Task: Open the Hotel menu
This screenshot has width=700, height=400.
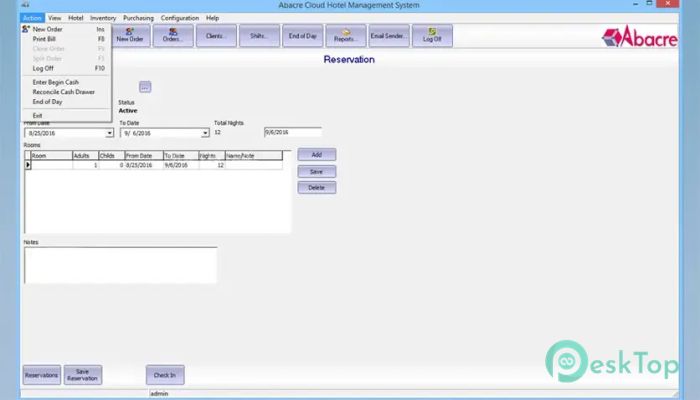Action: click(x=76, y=18)
